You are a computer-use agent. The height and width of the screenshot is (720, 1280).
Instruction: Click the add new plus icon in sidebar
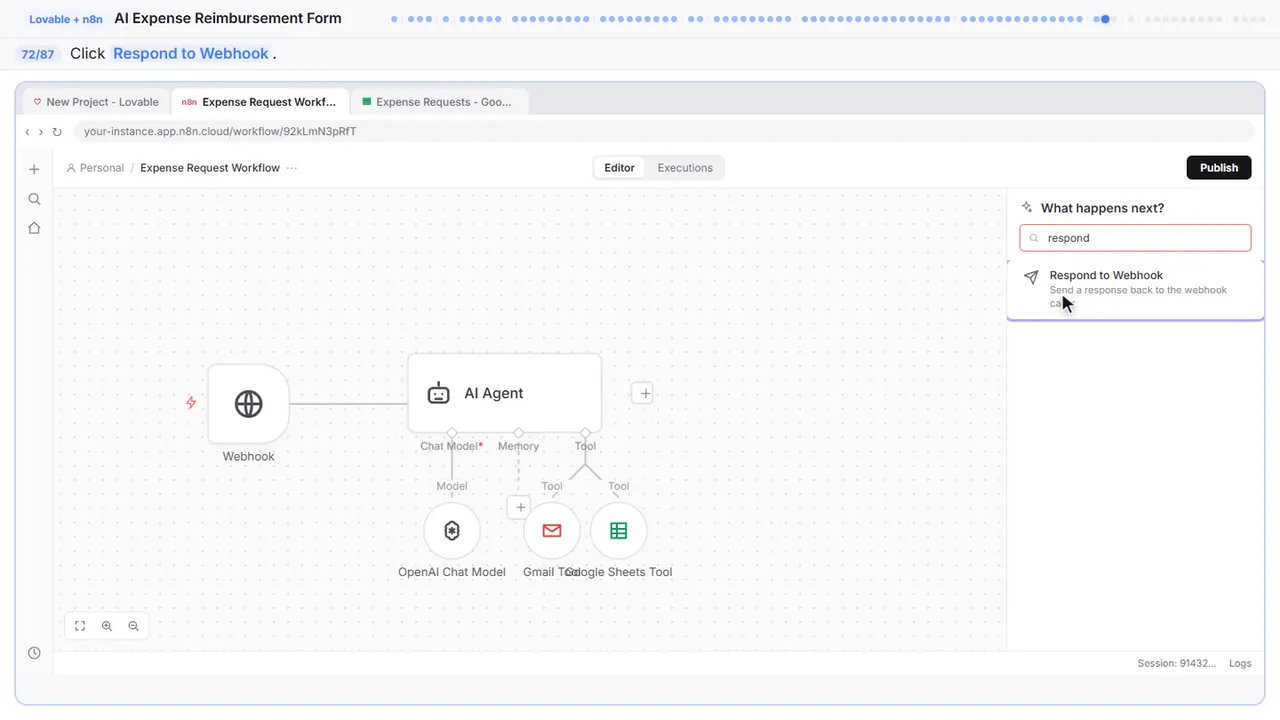[34, 169]
